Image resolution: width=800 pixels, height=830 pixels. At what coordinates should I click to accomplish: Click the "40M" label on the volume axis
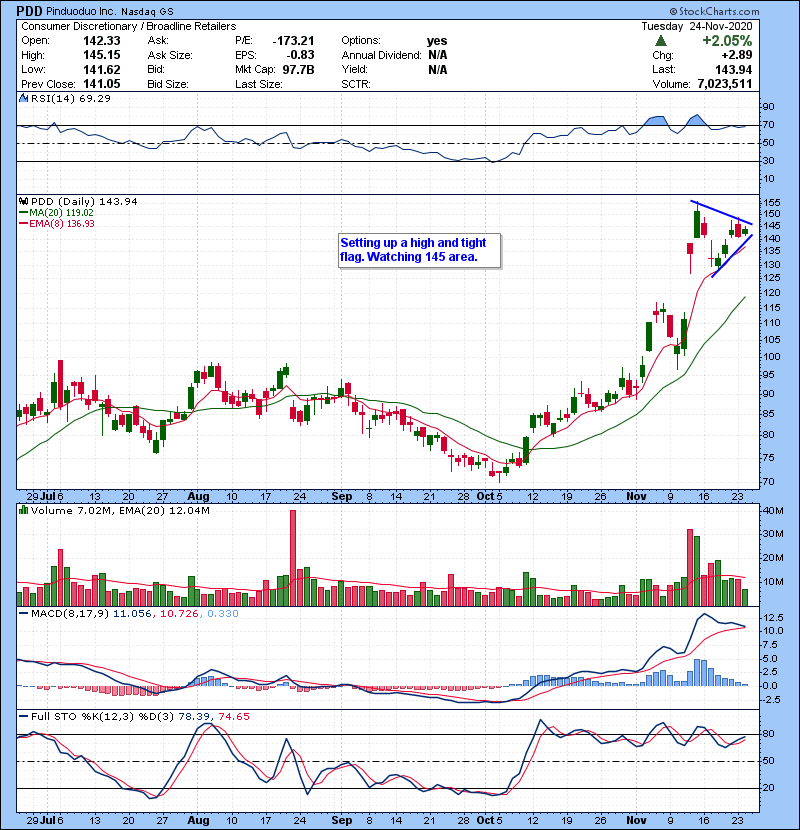tap(773, 511)
